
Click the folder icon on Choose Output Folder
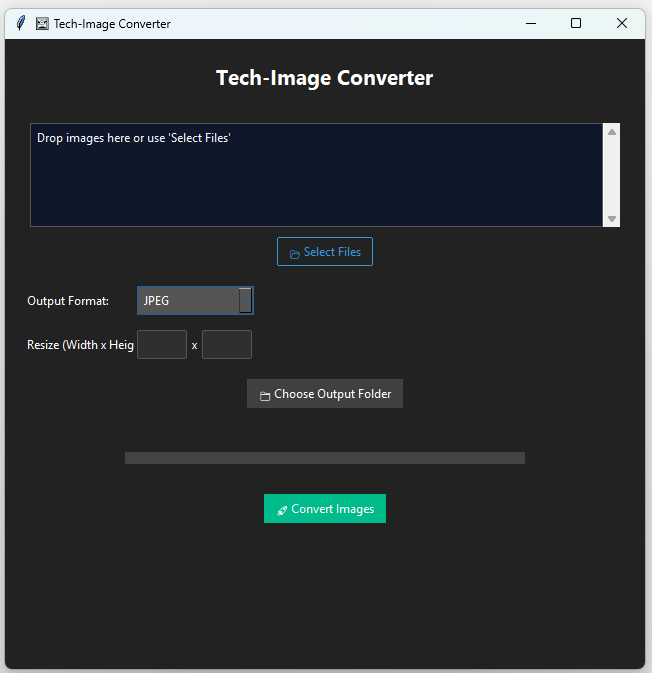click(265, 395)
